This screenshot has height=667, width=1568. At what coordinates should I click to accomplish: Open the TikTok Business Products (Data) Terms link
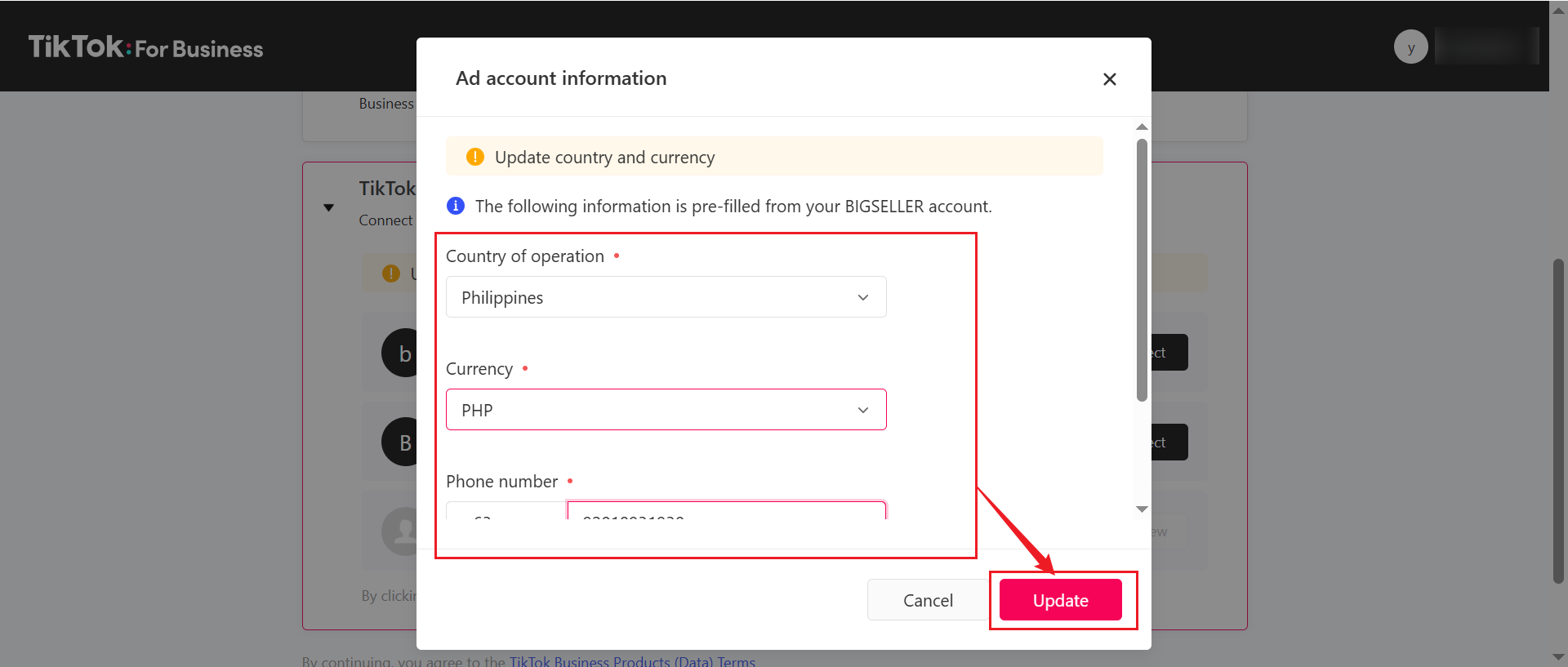pyautogui.click(x=632, y=660)
